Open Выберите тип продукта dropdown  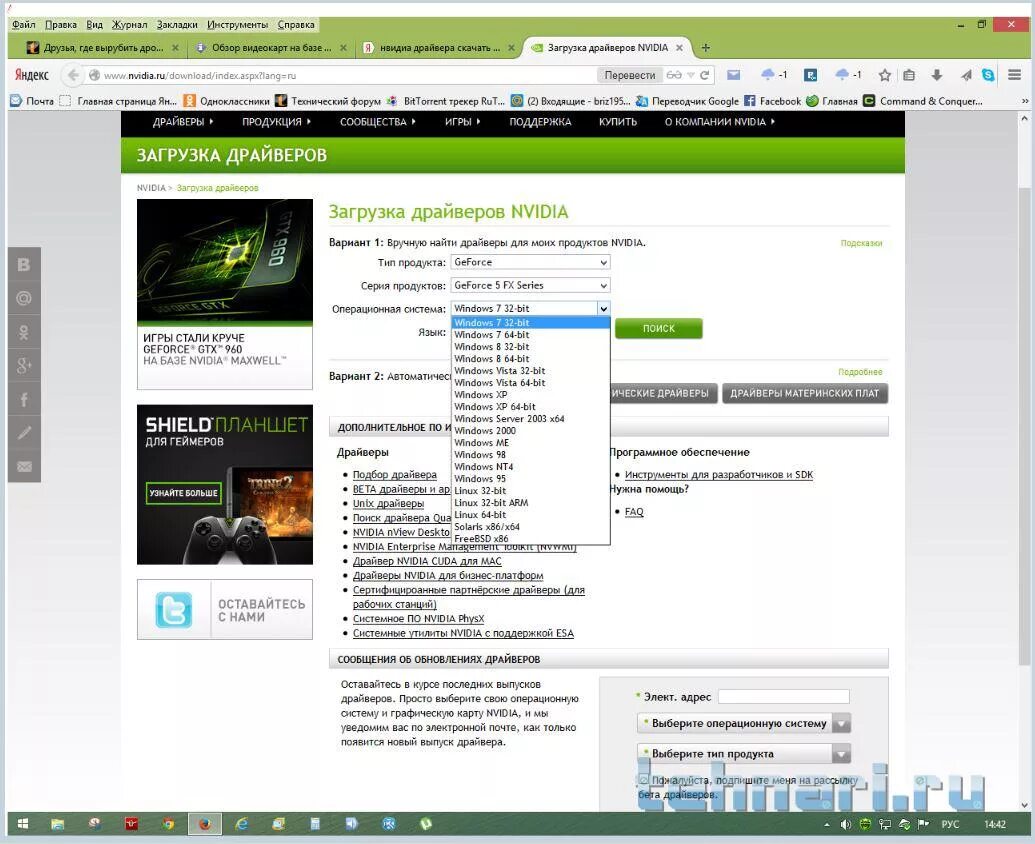[x=744, y=754]
